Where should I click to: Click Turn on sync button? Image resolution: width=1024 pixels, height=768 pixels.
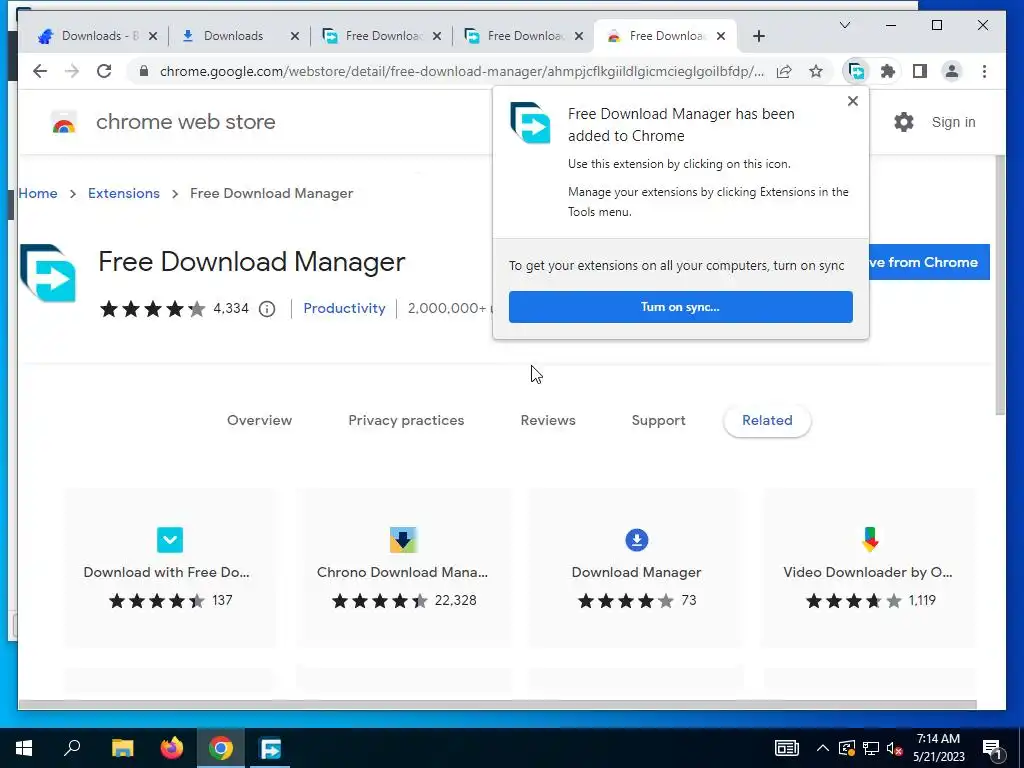(x=680, y=307)
